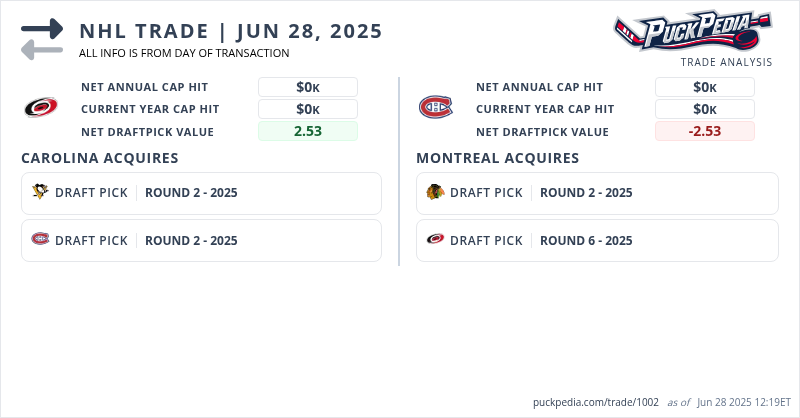Select Carolina's Net Annual Cap Hit value box

[307, 87]
